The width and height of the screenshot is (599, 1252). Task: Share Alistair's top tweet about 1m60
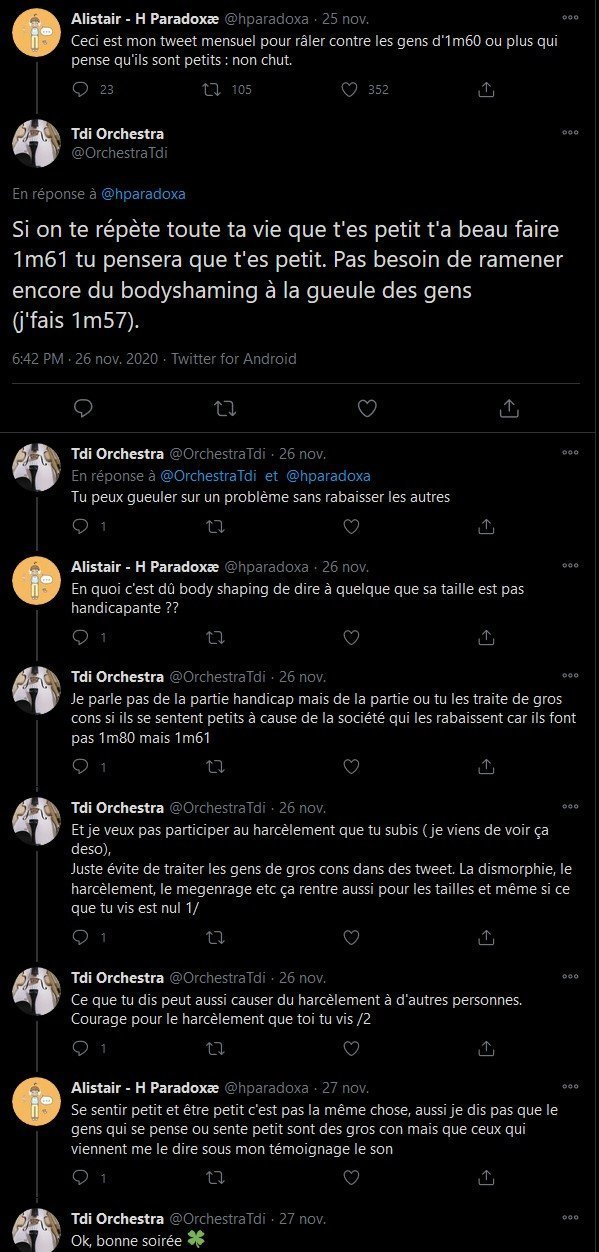(x=486, y=90)
